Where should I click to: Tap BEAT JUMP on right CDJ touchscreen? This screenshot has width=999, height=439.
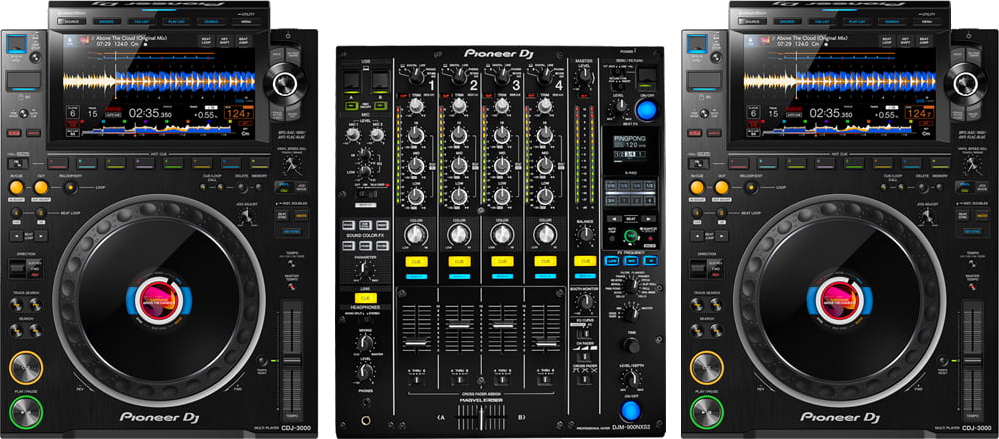coord(924,40)
